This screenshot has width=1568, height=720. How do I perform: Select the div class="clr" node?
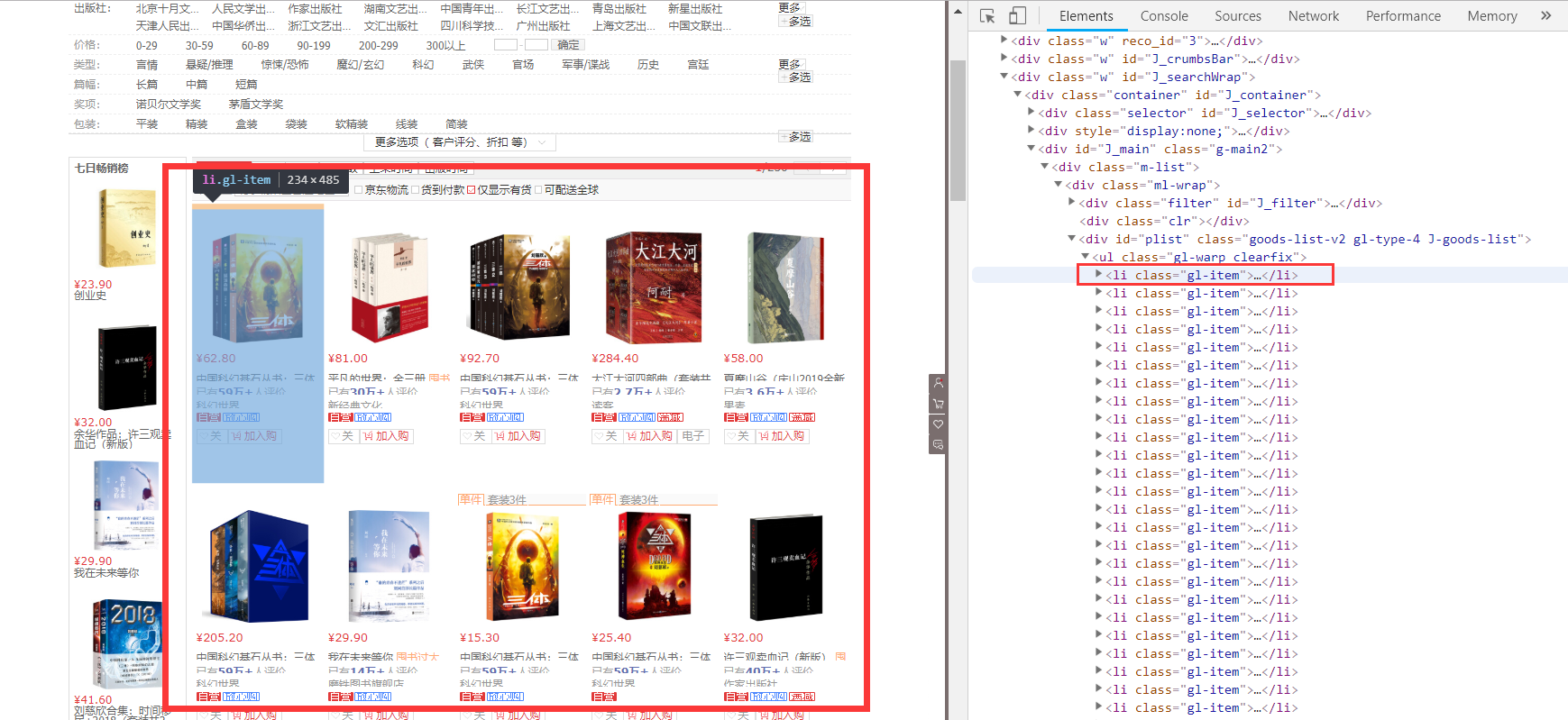coord(1165,221)
